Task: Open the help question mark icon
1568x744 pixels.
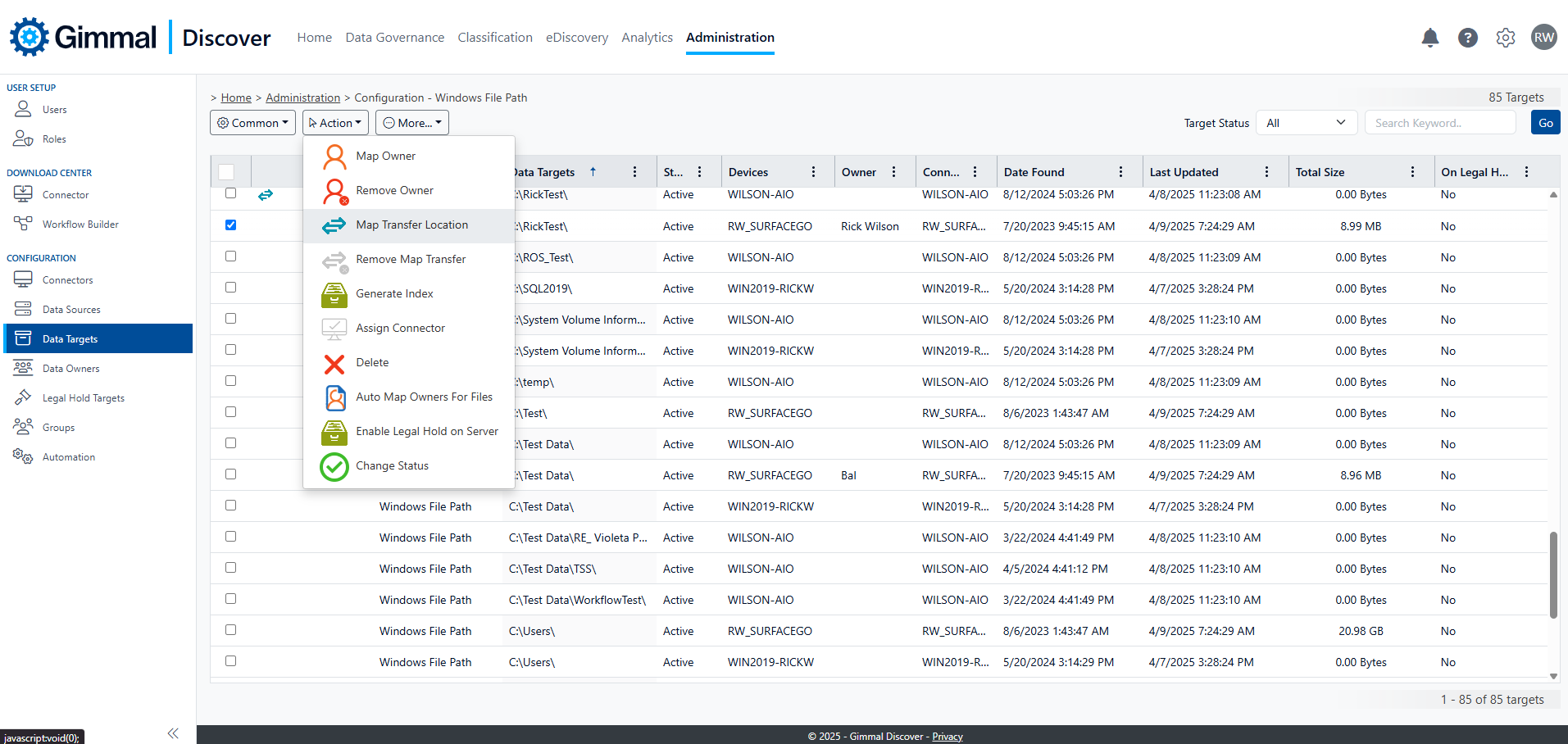Action: pyautogui.click(x=1467, y=38)
